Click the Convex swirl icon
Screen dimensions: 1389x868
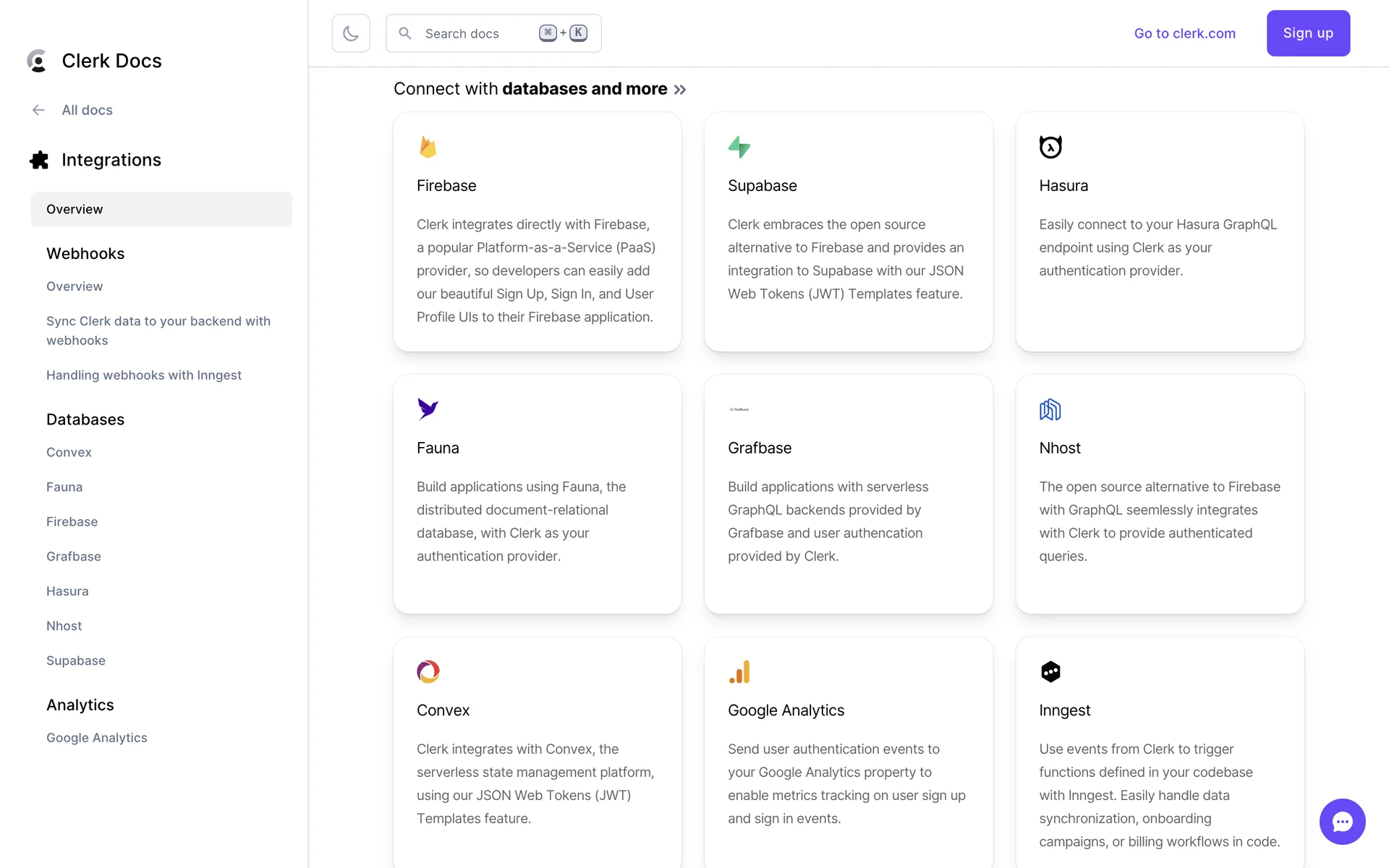[x=428, y=671]
